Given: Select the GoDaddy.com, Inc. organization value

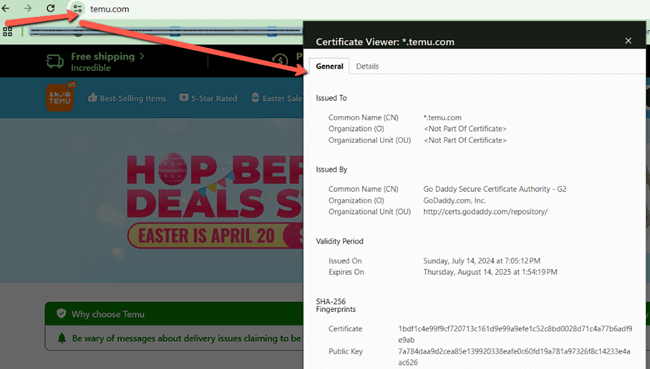Looking at the screenshot, I should click(454, 201).
